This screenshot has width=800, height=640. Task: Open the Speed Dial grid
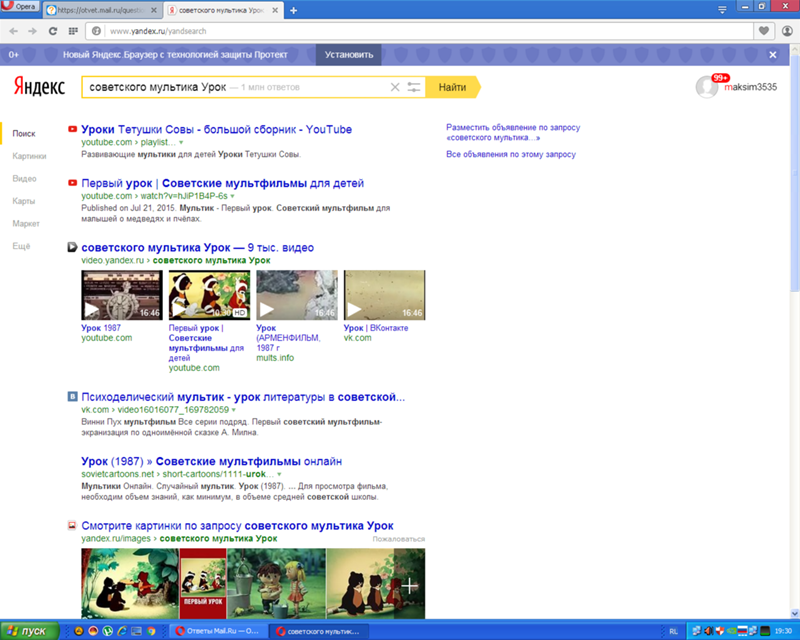coord(73,31)
